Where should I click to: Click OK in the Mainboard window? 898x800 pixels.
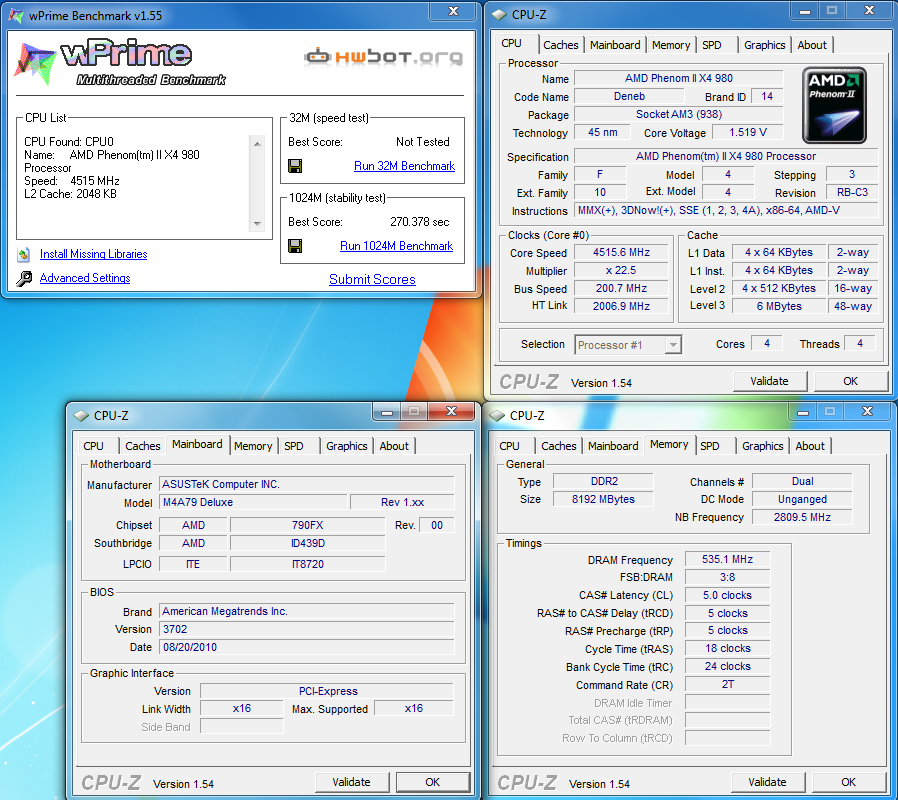click(432, 782)
